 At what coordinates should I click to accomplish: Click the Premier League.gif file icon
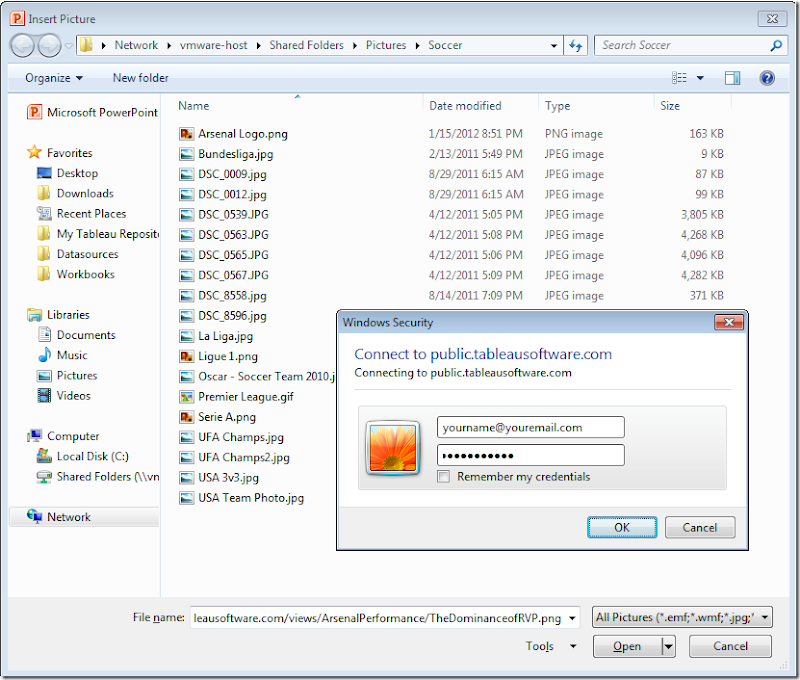[186, 396]
